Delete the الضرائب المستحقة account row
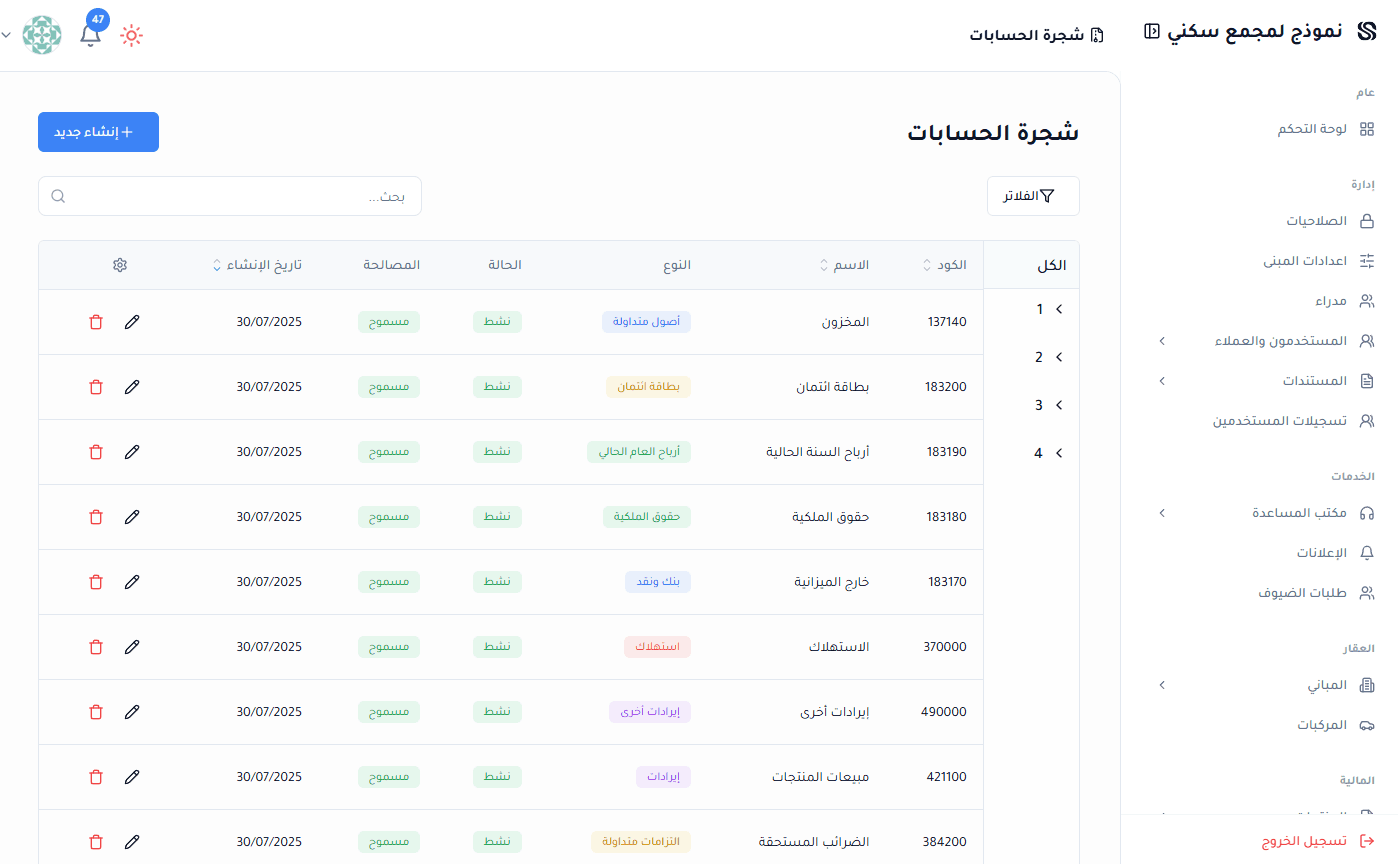Viewport: 1398px width, 864px height. (96, 842)
